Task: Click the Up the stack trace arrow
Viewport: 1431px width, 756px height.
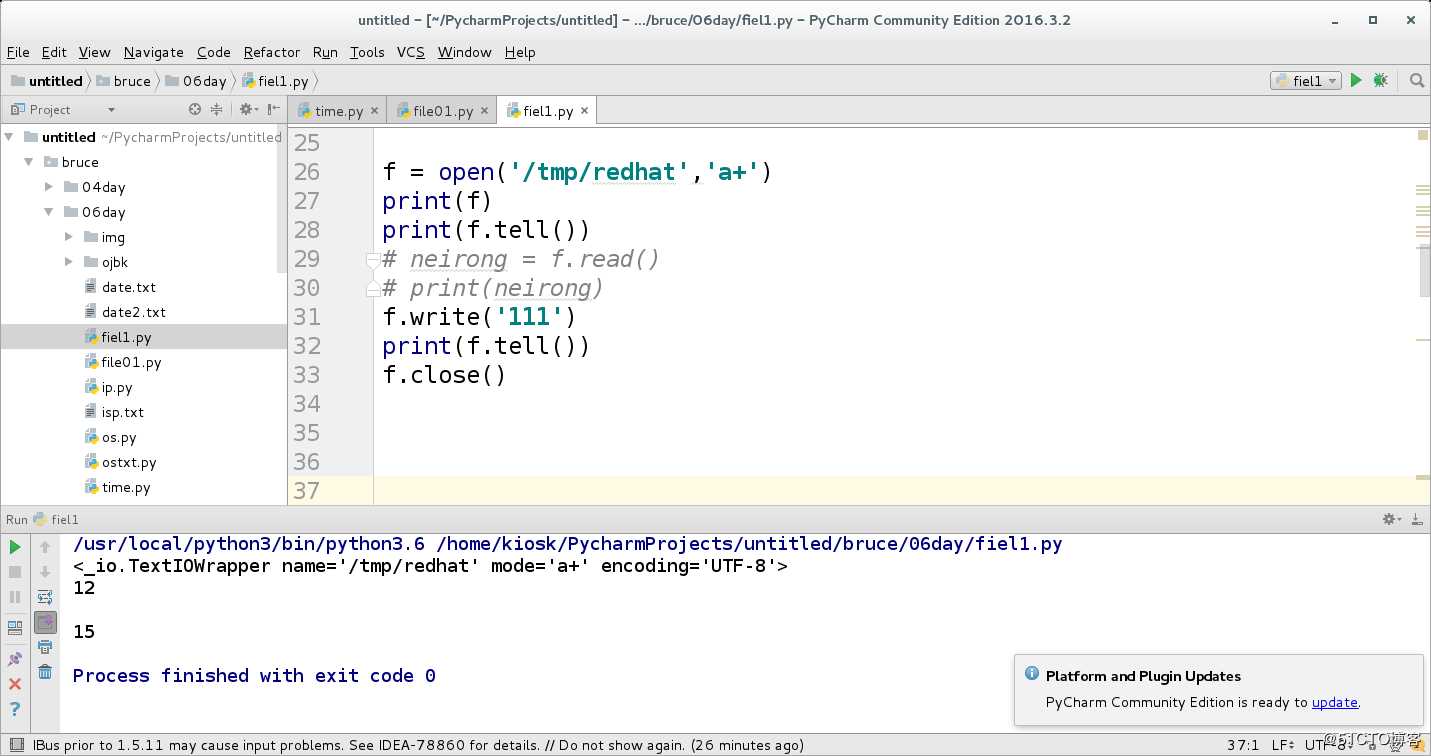Action: 45,547
